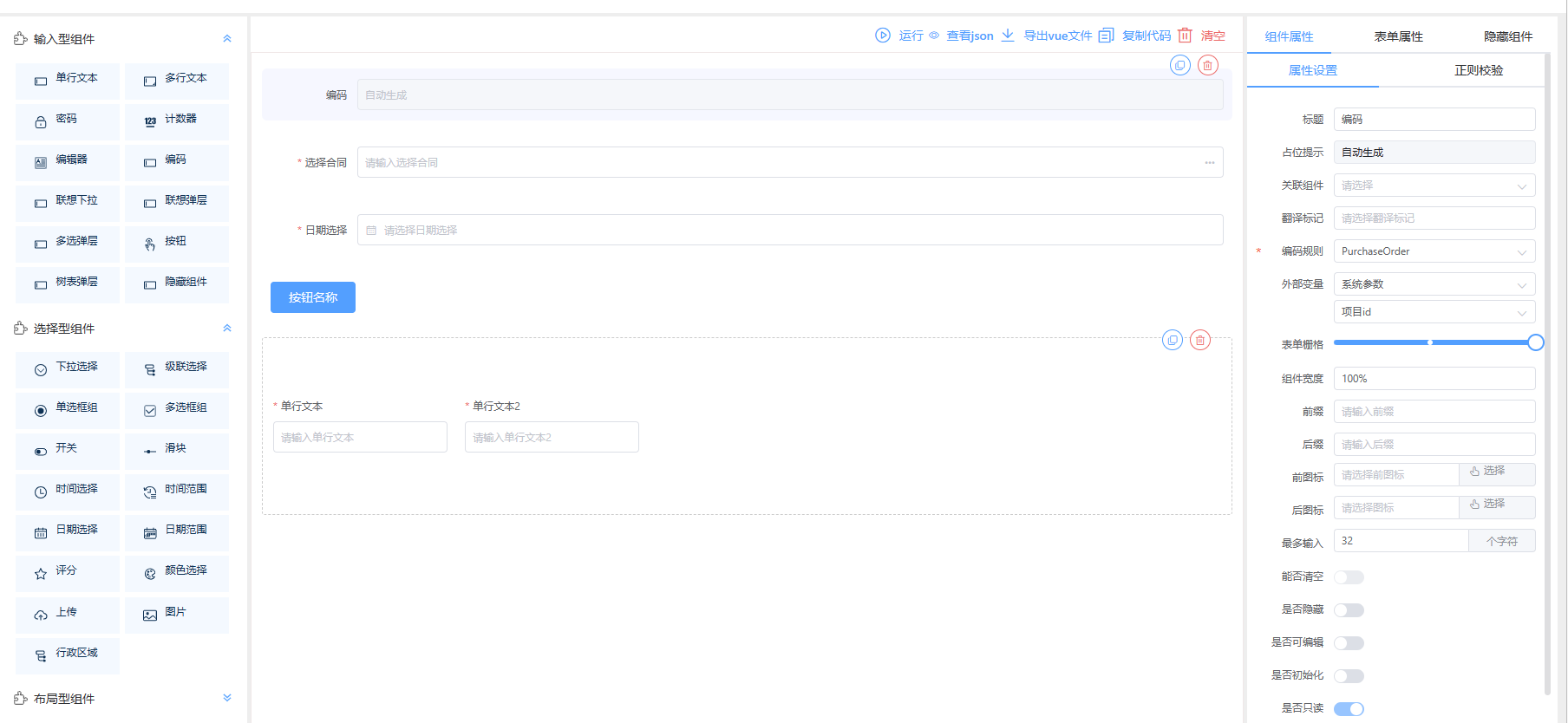
Task: Click 清空 to clear the canvas
Action: click(1202, 36)
